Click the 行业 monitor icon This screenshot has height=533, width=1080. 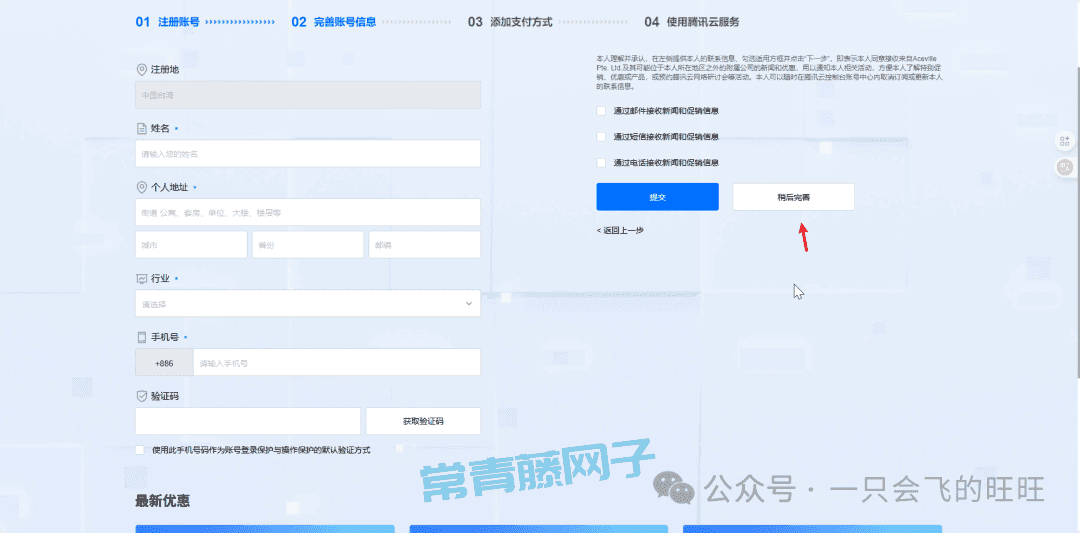click(x=142, y=278)
